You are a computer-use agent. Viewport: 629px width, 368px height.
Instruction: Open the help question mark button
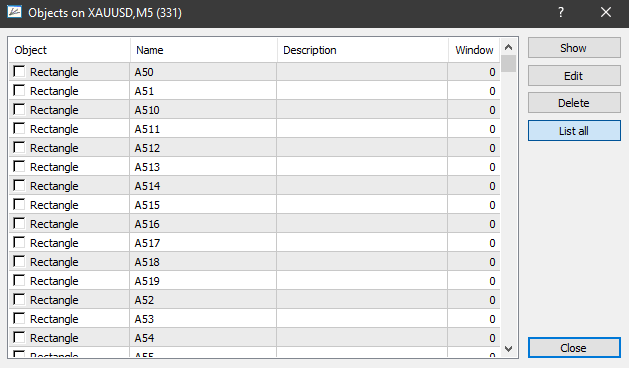pyautogui.click(x=560, y=12)
